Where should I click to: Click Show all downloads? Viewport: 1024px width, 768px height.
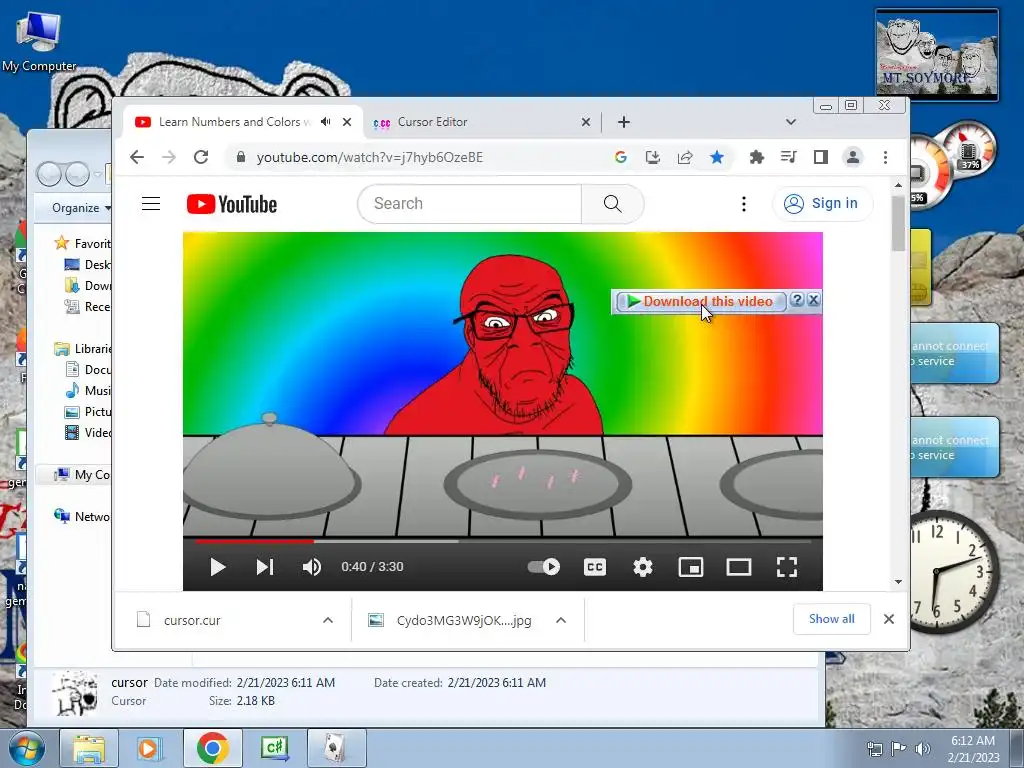(x=831, y=619)
